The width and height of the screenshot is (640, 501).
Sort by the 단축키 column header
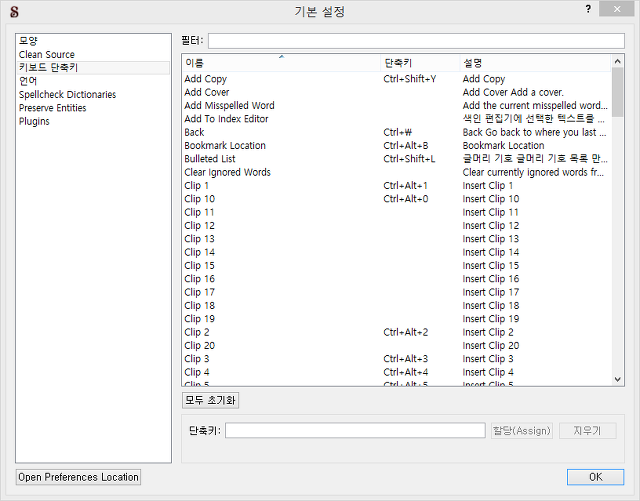(420, 63)
